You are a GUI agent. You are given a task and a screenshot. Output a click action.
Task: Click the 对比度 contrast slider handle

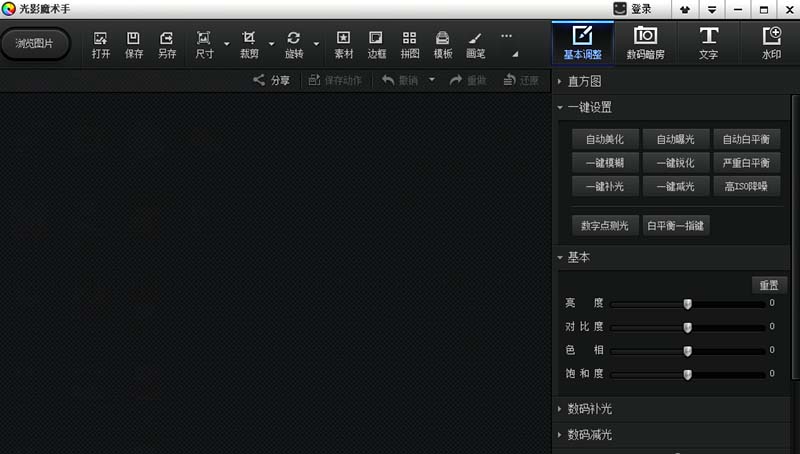point(688,327)
